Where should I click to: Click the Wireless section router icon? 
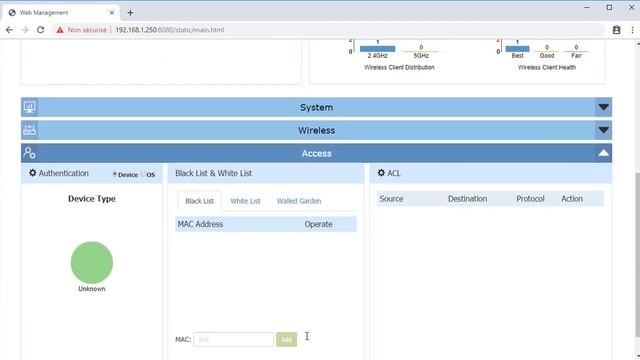point(29,130)
